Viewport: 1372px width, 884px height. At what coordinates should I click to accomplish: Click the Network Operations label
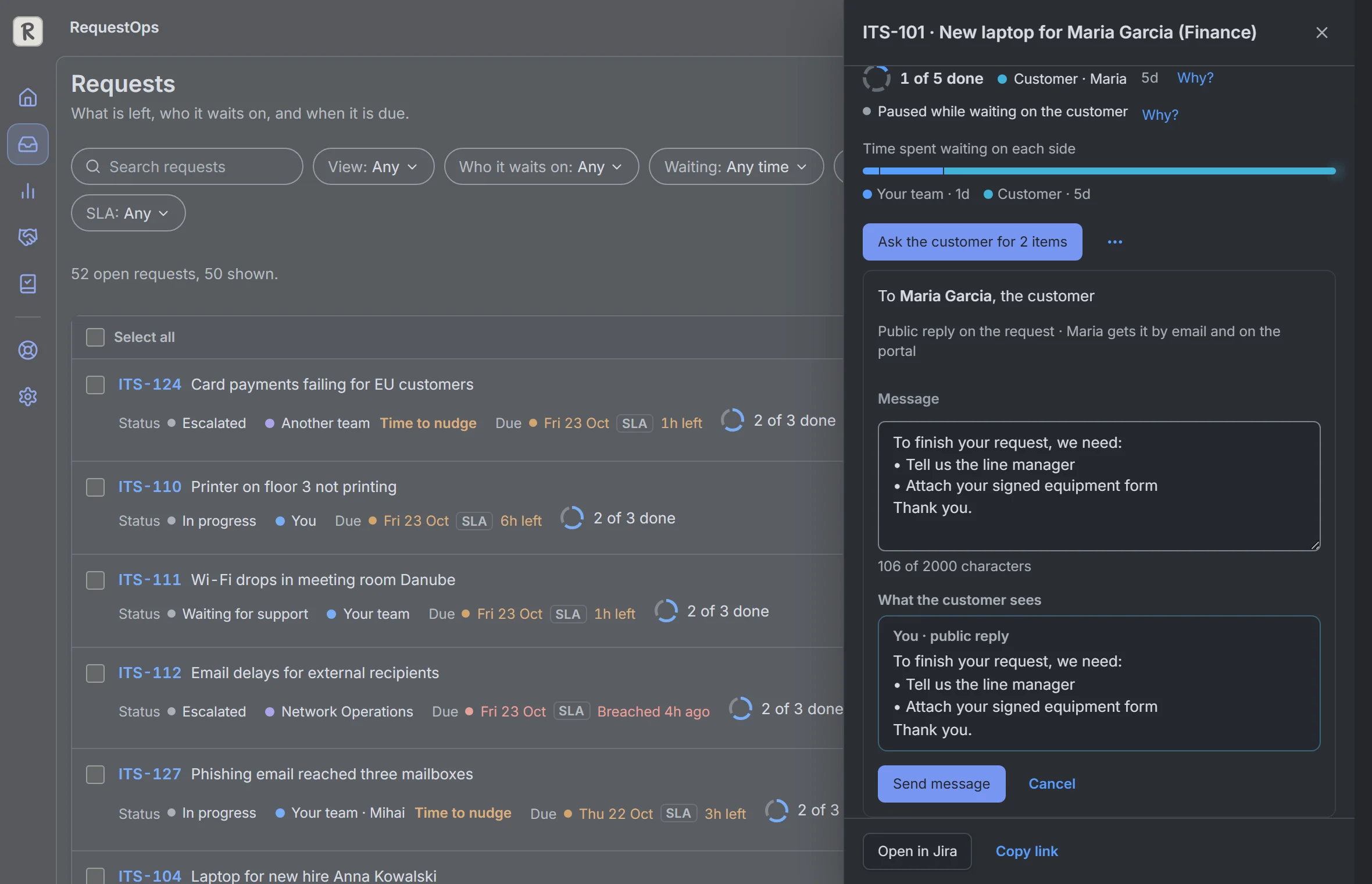click(347, 712)
